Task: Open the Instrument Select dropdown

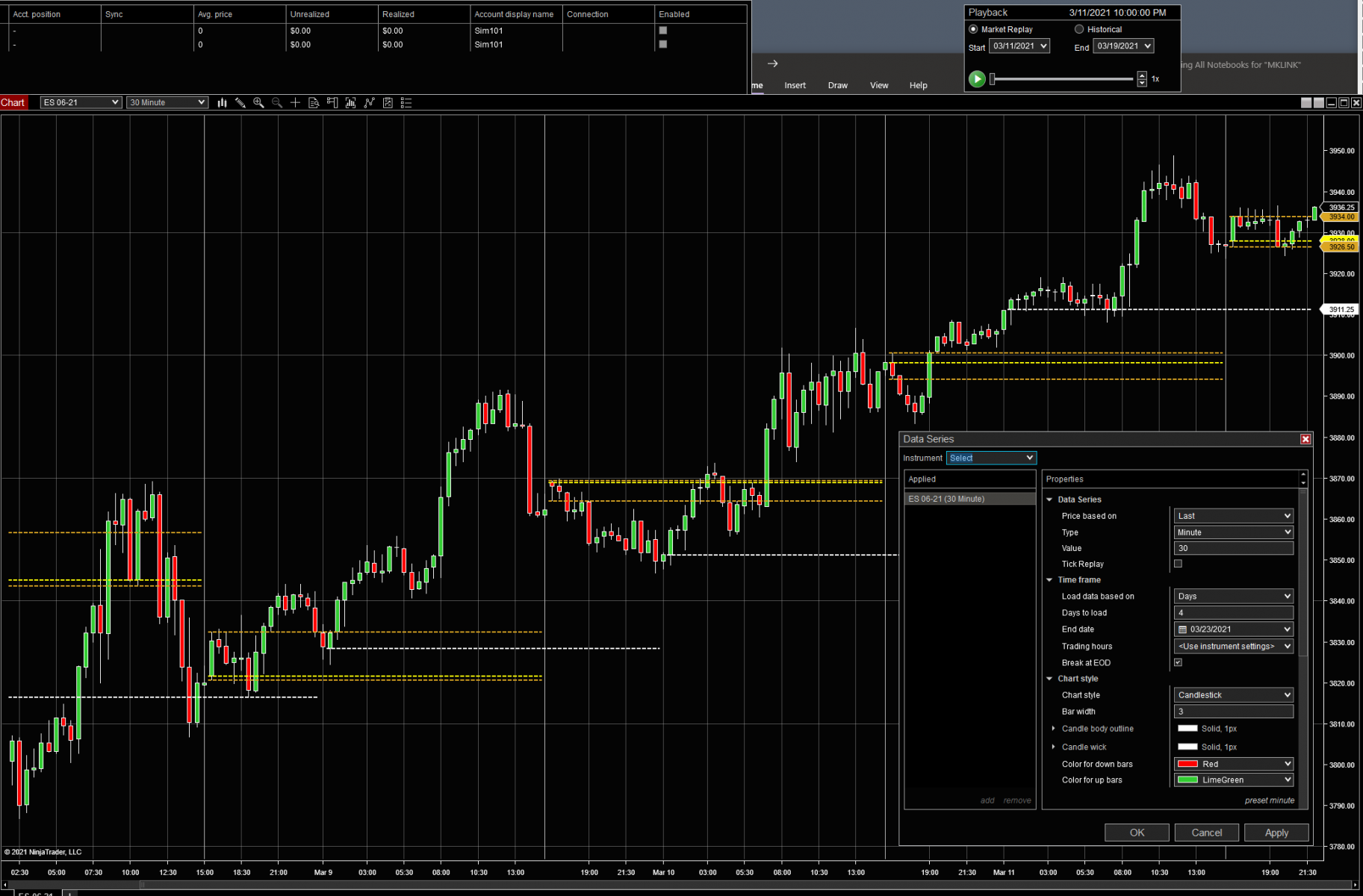Action: point(991,458)
